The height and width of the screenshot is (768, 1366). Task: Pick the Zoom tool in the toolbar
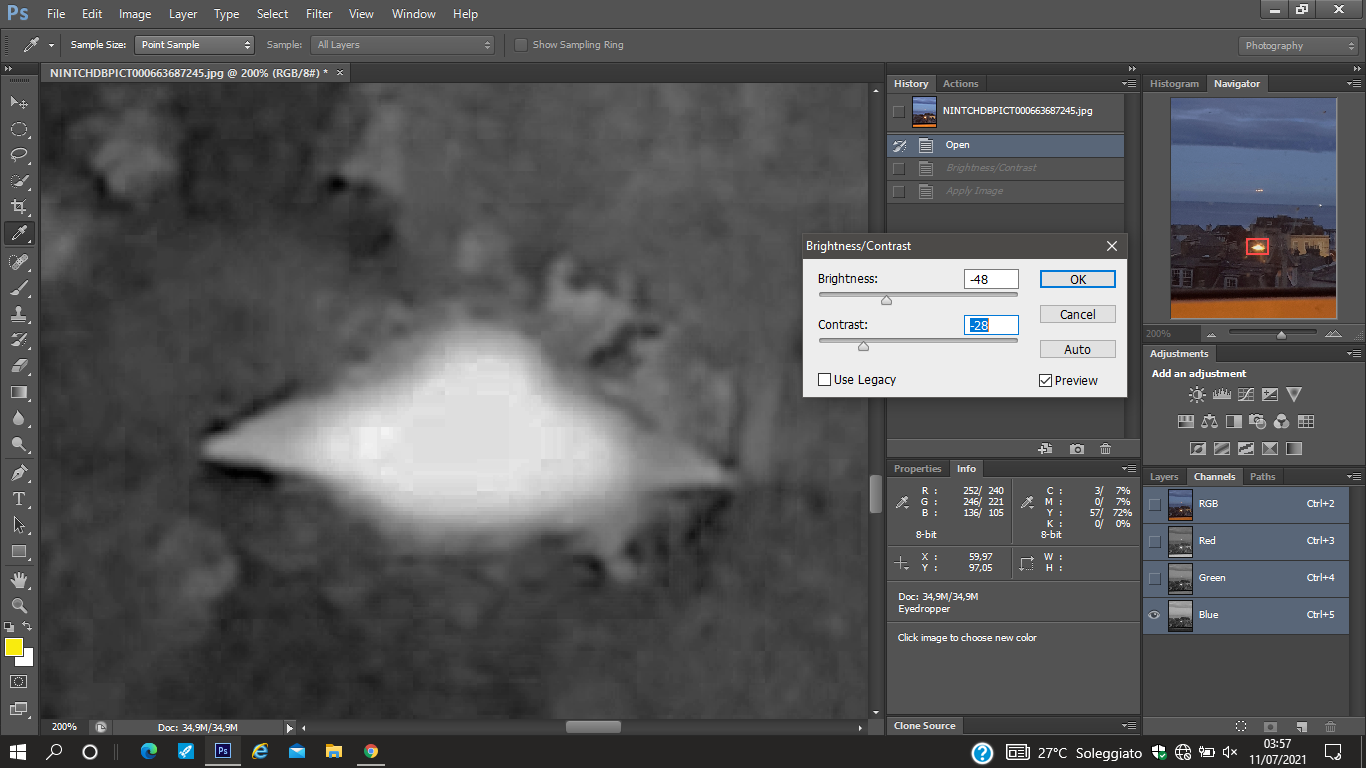click(18, 605)
